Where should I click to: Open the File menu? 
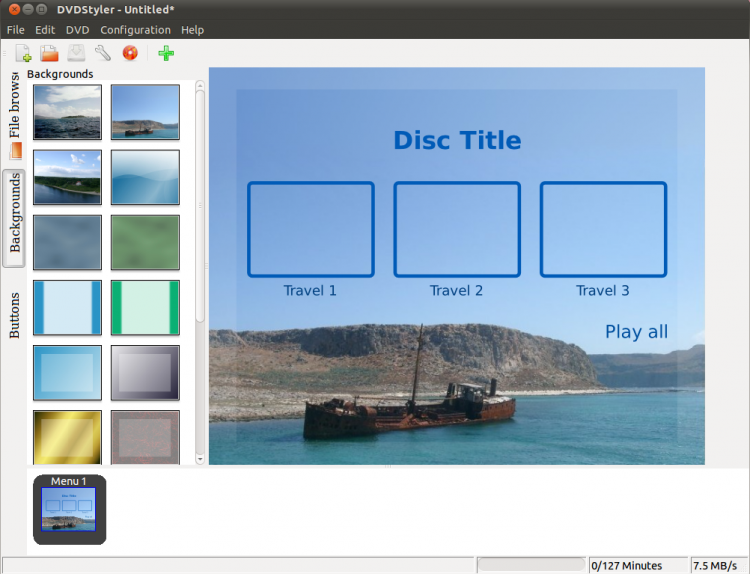[x=15, y=30]
